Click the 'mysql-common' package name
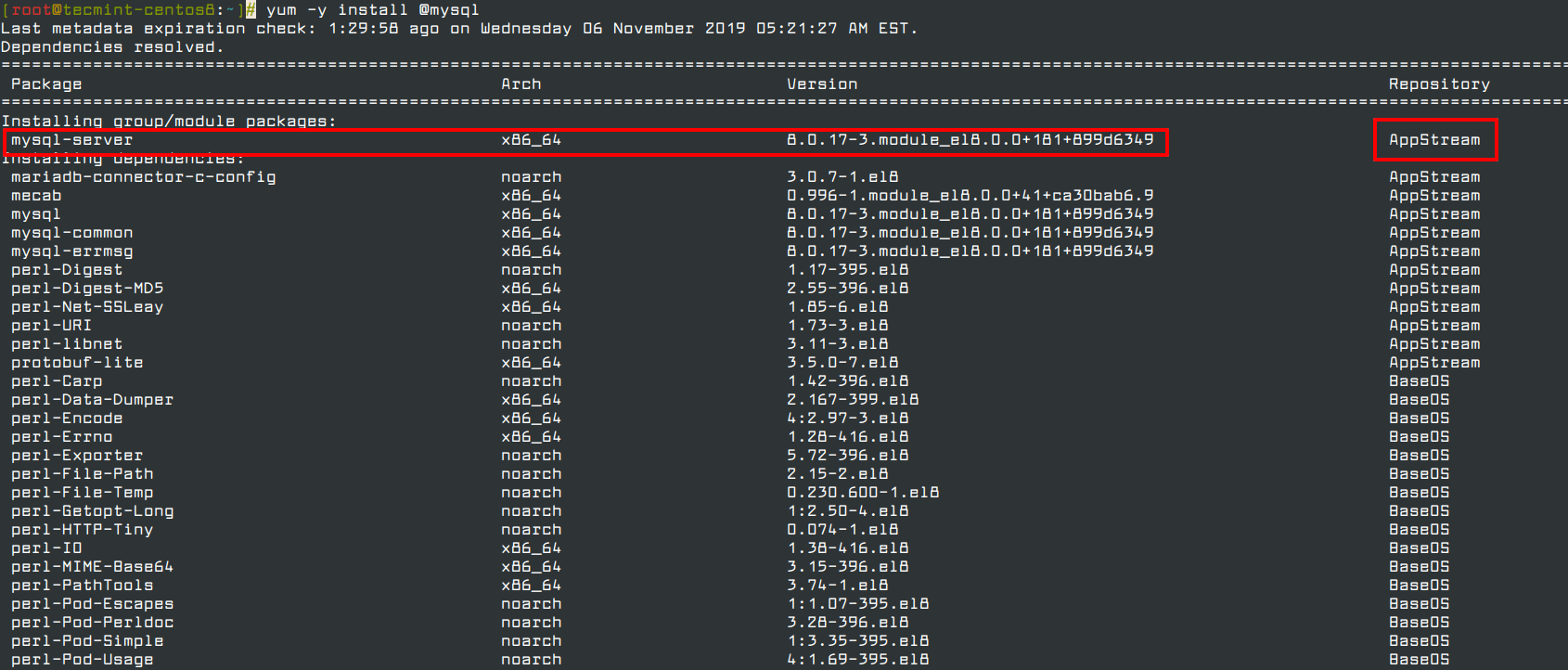 pos(72,233)
